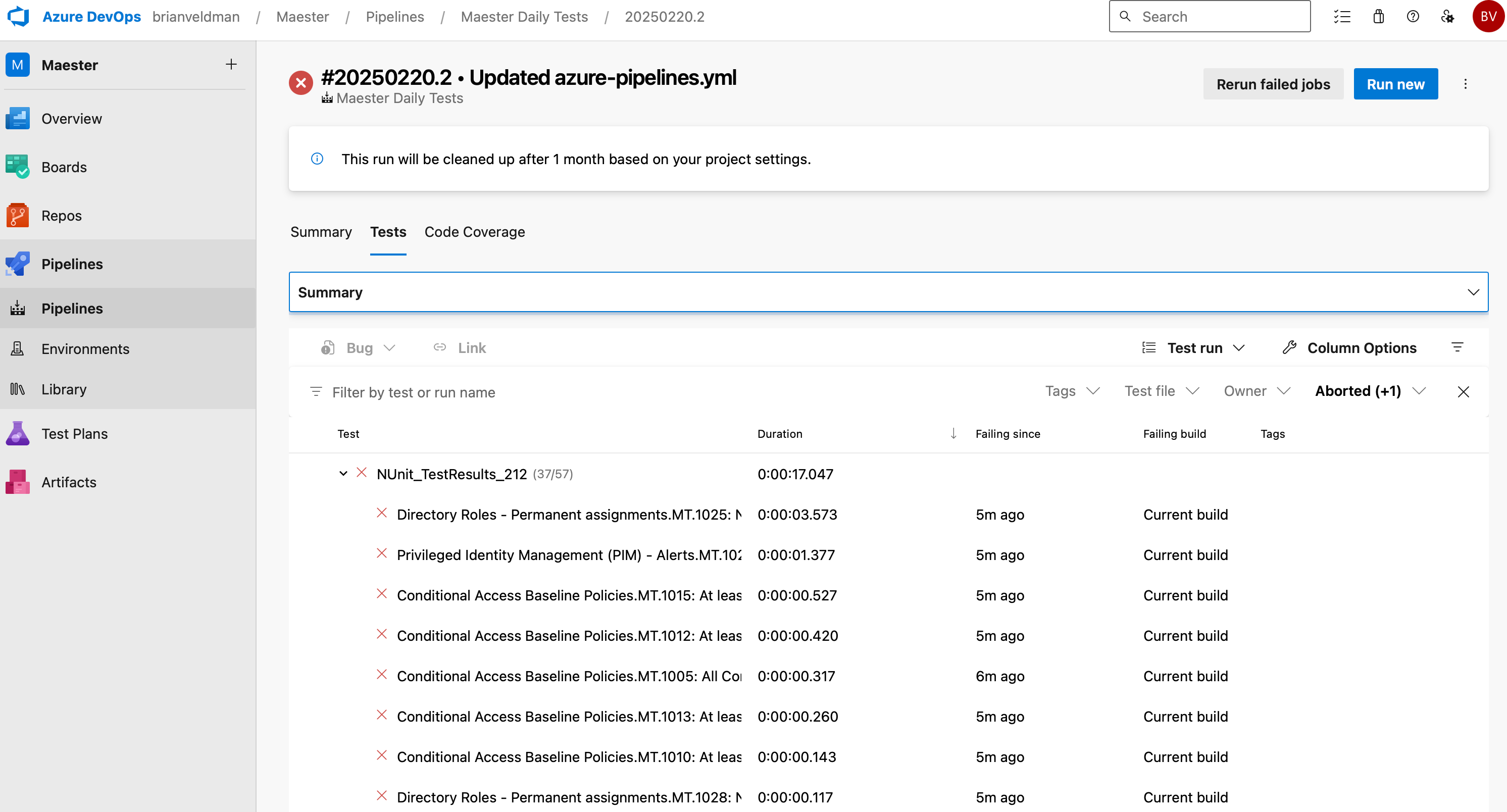This screenshot has width=1507, height=812.
Task: Click Rerun failed jobs
Action: [x=1273, y=84]
